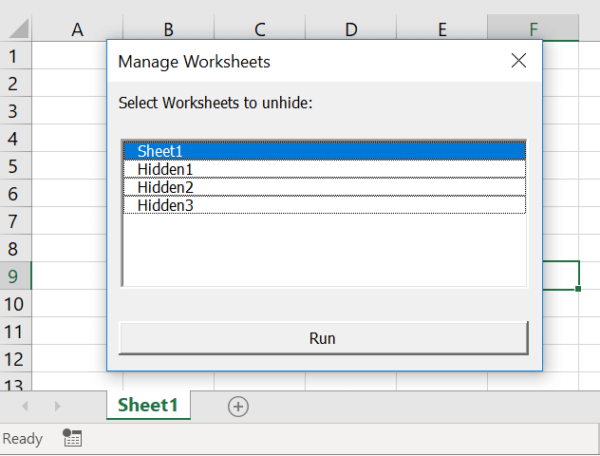Image resolution: width=600 pixels, height=456 pixels.
Task: Add a new sheet with plus icon
Action: click(238, 406)
